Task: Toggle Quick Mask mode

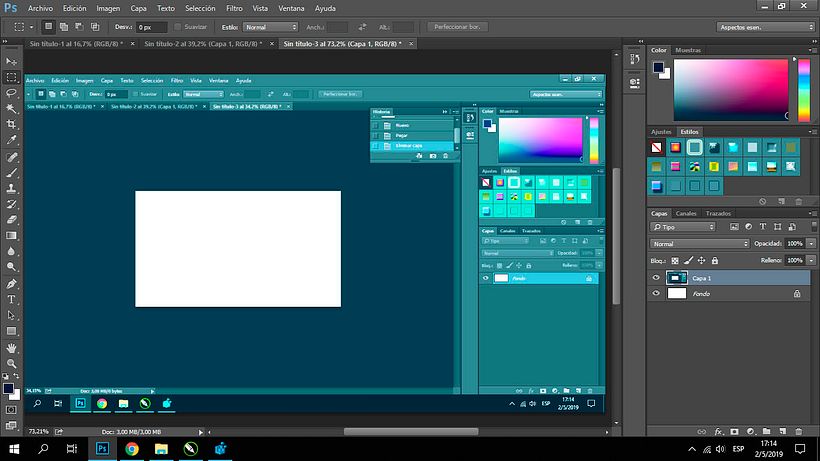Action: pyautogui.click(x=11, y=410)
